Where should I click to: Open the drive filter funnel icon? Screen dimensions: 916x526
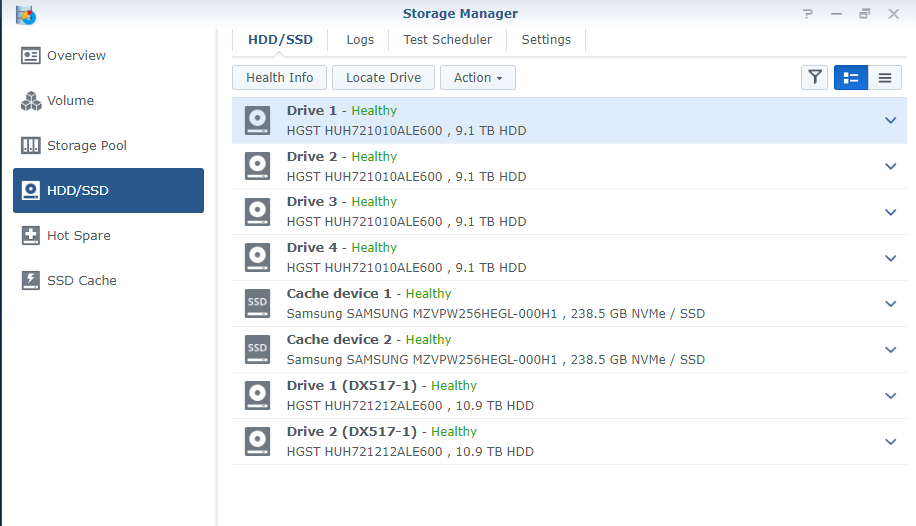(814, 78)
